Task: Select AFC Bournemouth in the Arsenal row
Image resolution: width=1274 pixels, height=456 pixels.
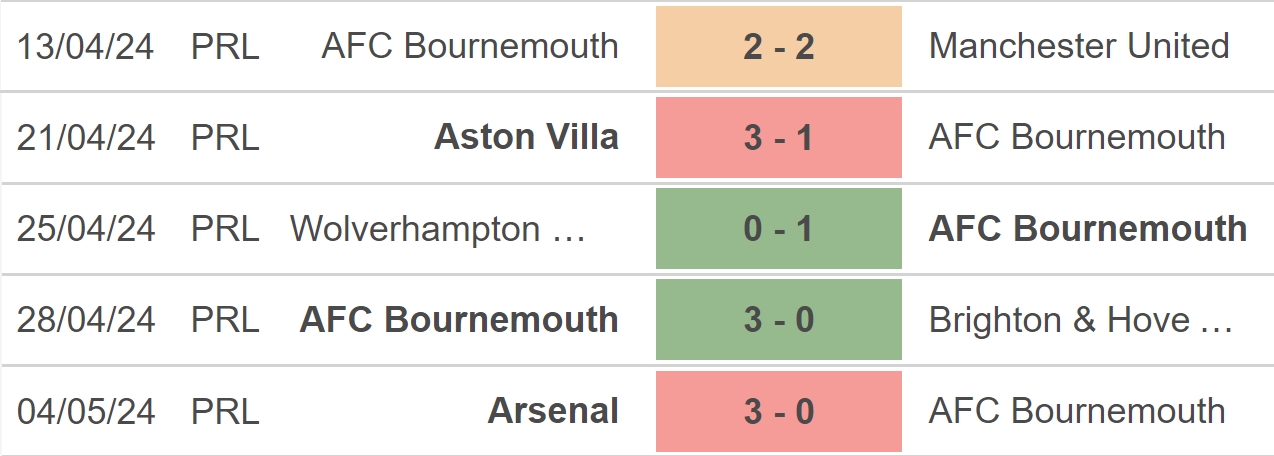Action: coord(1077,411)
